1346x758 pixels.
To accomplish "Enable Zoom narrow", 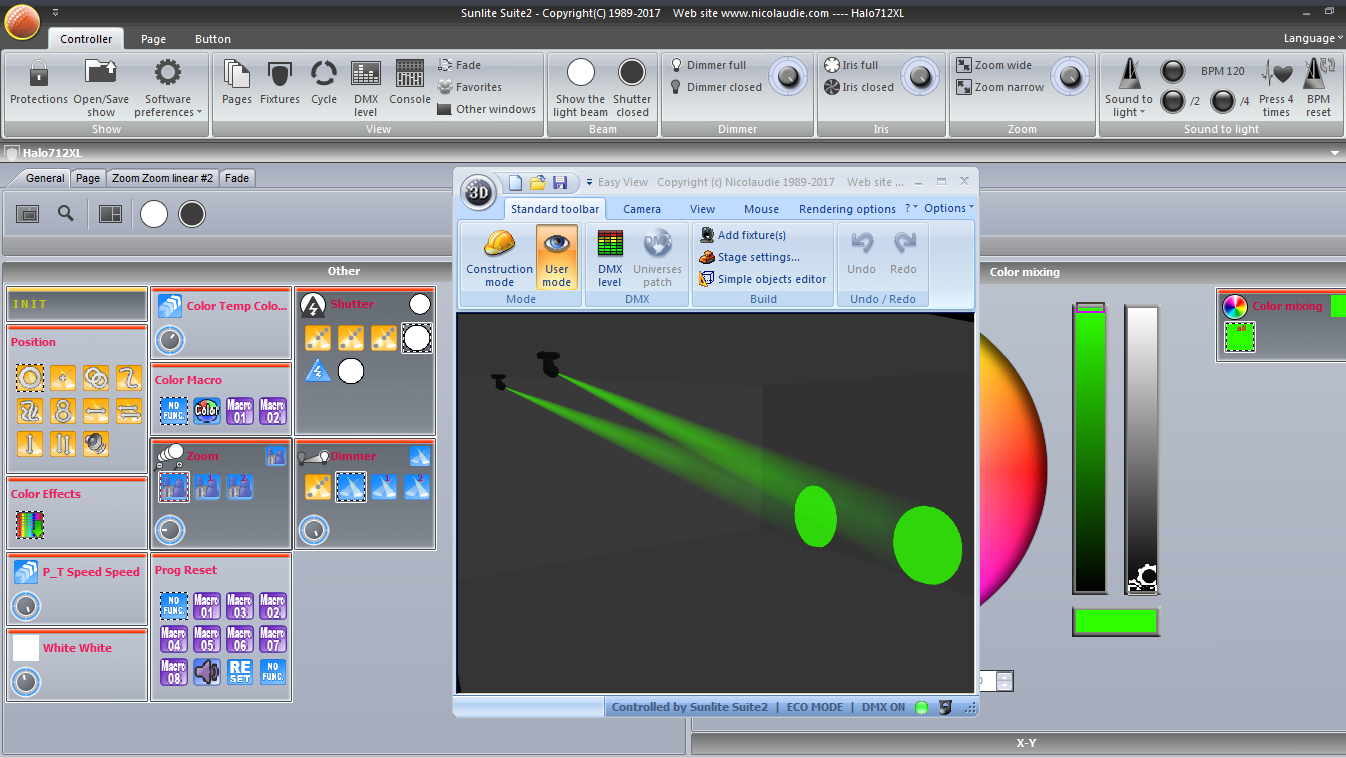I will point(1000,87).
